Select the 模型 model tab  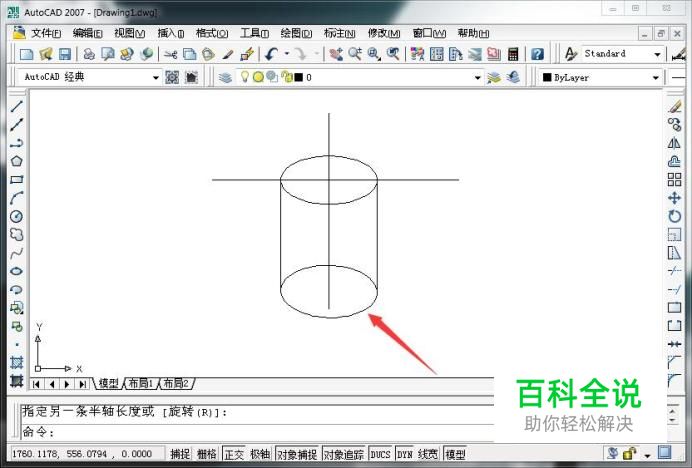click(x=108, y=383)
